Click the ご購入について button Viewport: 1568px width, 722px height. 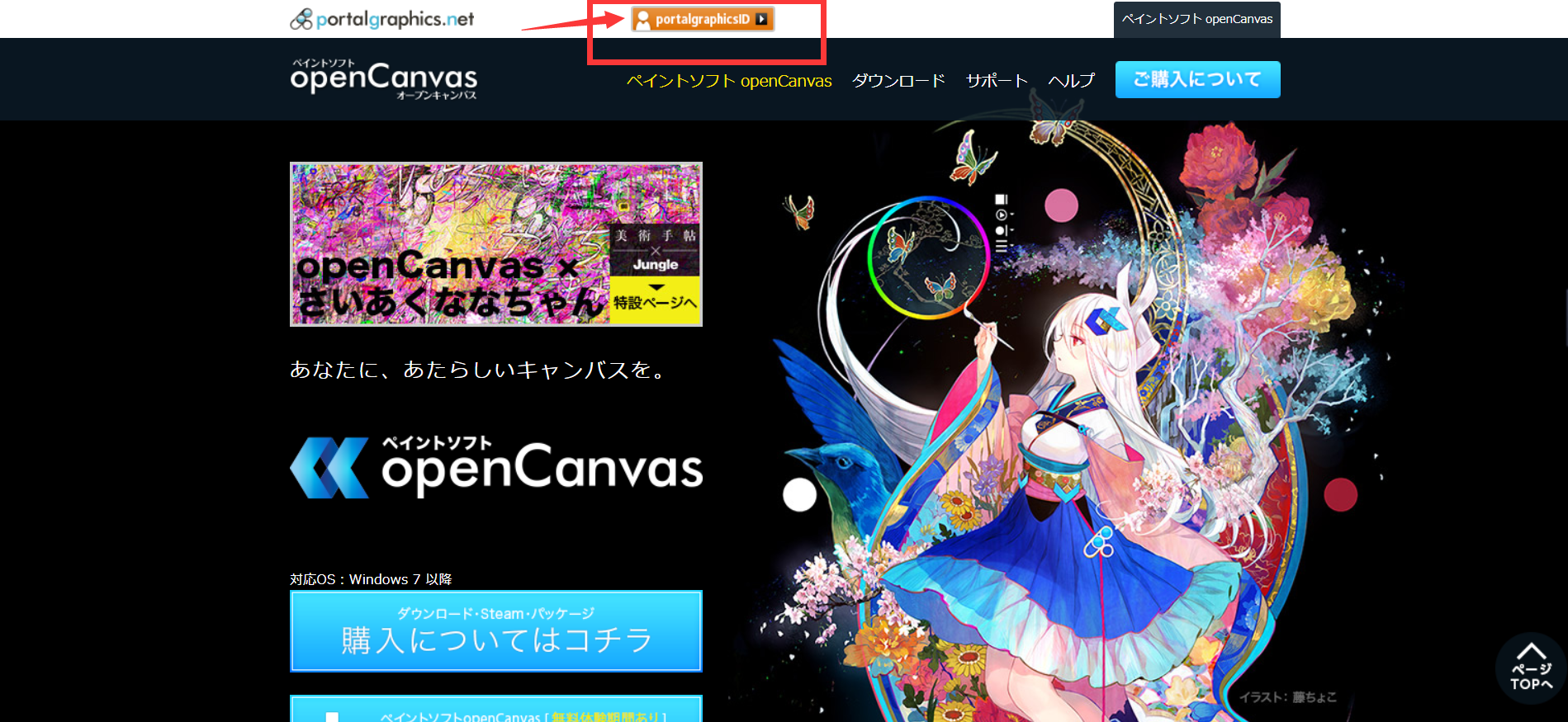tap(1197, 79)
